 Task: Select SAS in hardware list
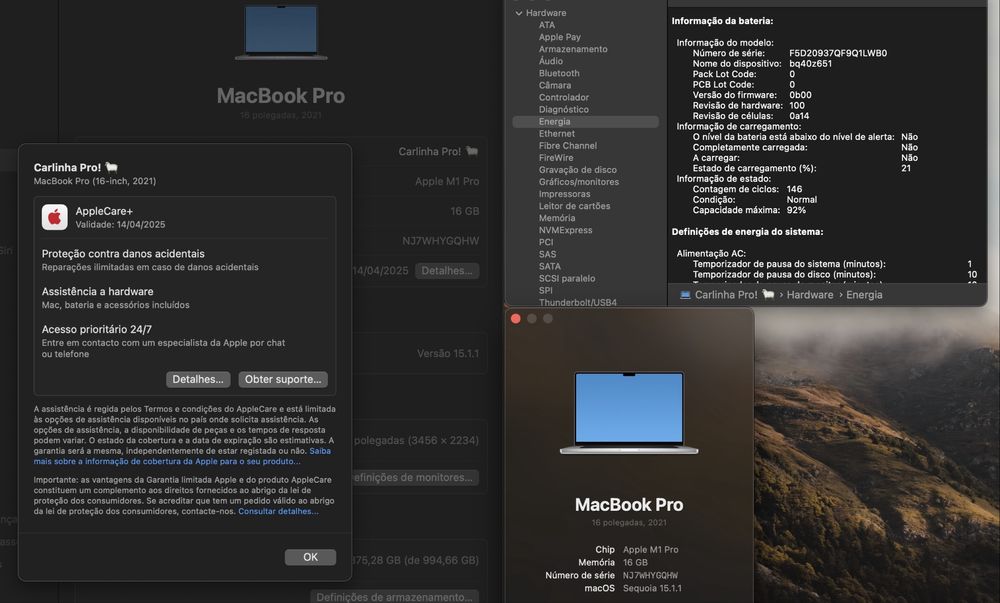(x=547, y=255)
